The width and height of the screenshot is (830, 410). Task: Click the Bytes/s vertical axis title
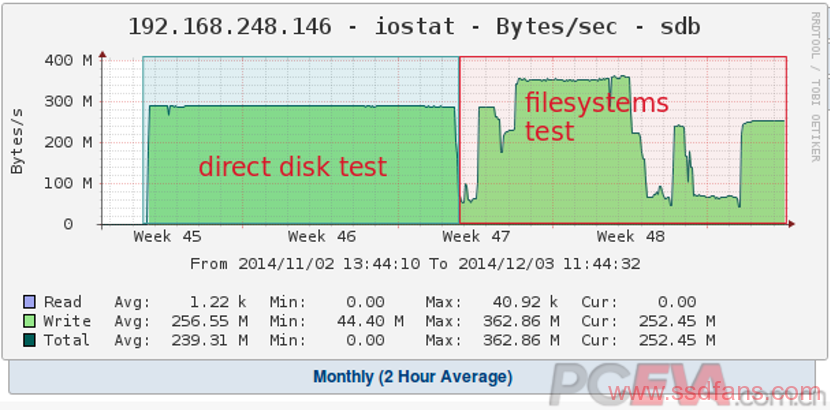[17, 141]
